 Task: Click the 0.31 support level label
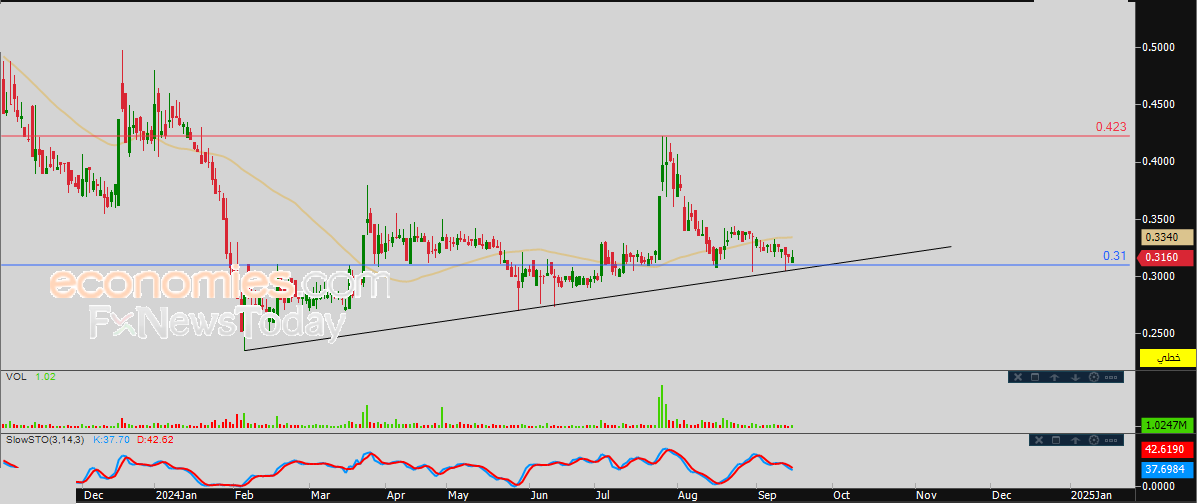pyautogui.click(x=1115, y=257)
